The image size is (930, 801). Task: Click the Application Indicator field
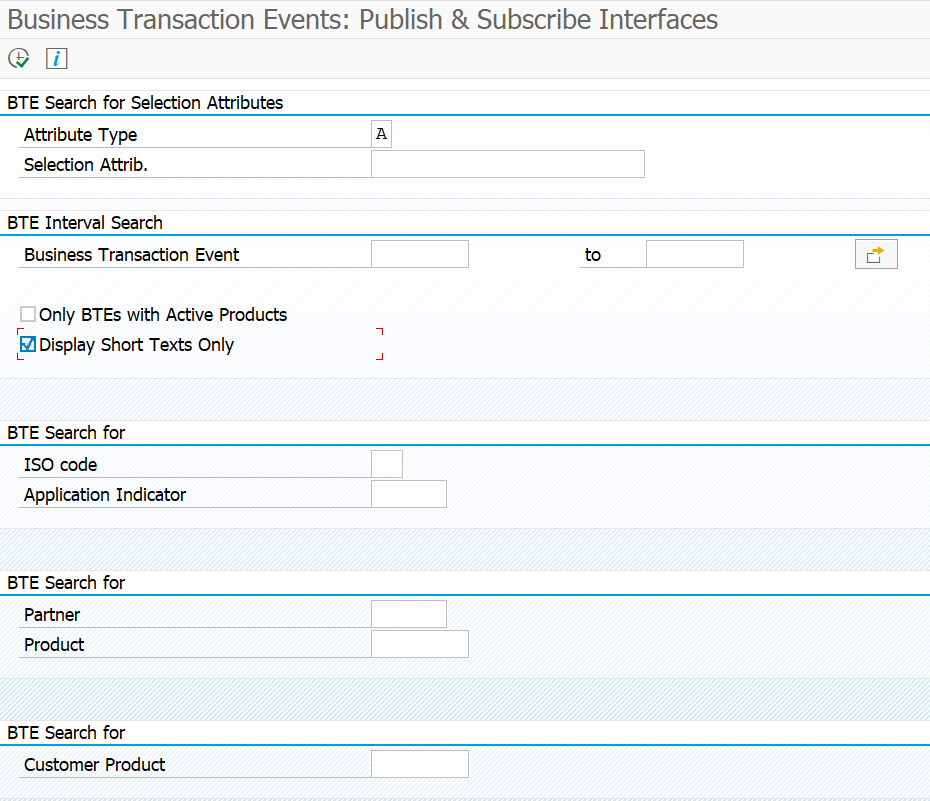409,494
